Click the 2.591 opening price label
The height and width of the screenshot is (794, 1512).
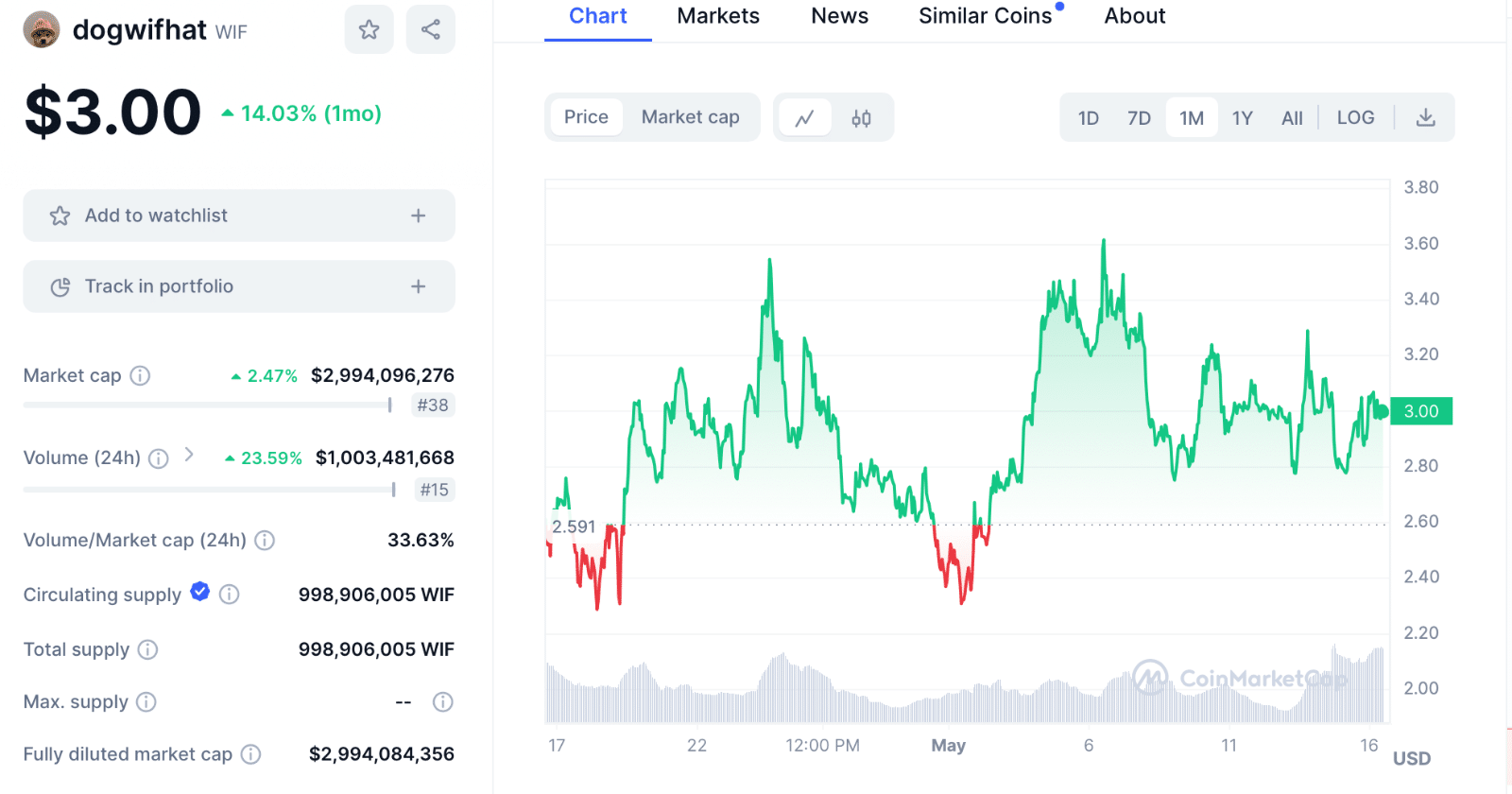574,526
